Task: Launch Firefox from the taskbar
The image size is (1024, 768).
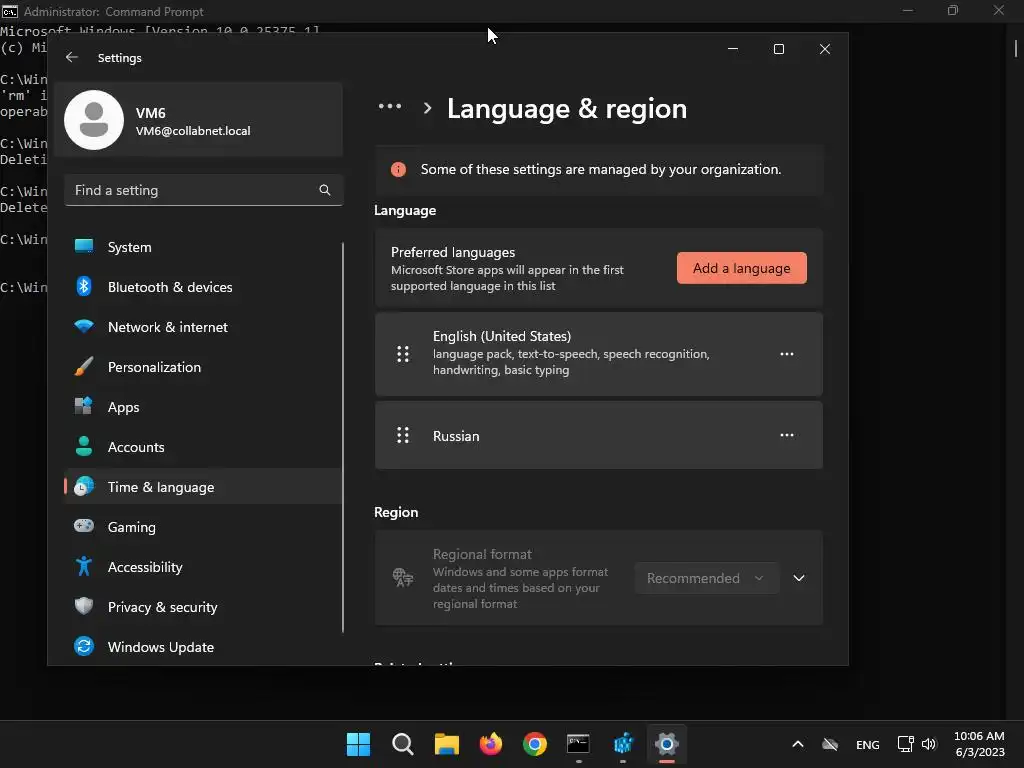Action: pyautogui.click(x=490, y=744)
